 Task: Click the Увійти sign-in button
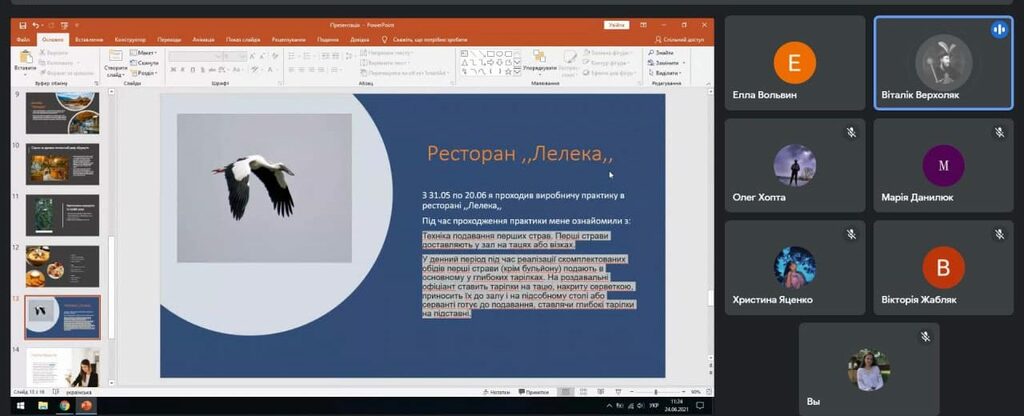coord(617,25)
